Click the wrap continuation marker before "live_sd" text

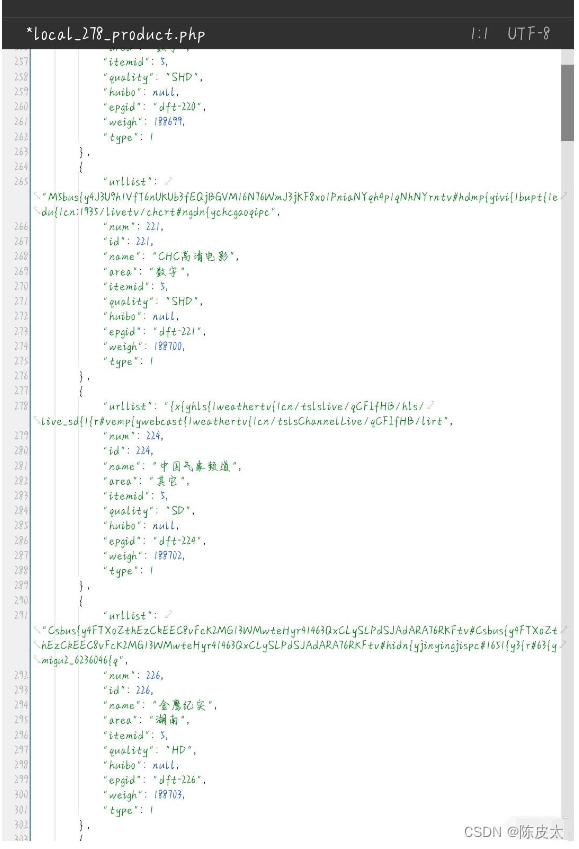pyautogui.click(x=37, y=421)
